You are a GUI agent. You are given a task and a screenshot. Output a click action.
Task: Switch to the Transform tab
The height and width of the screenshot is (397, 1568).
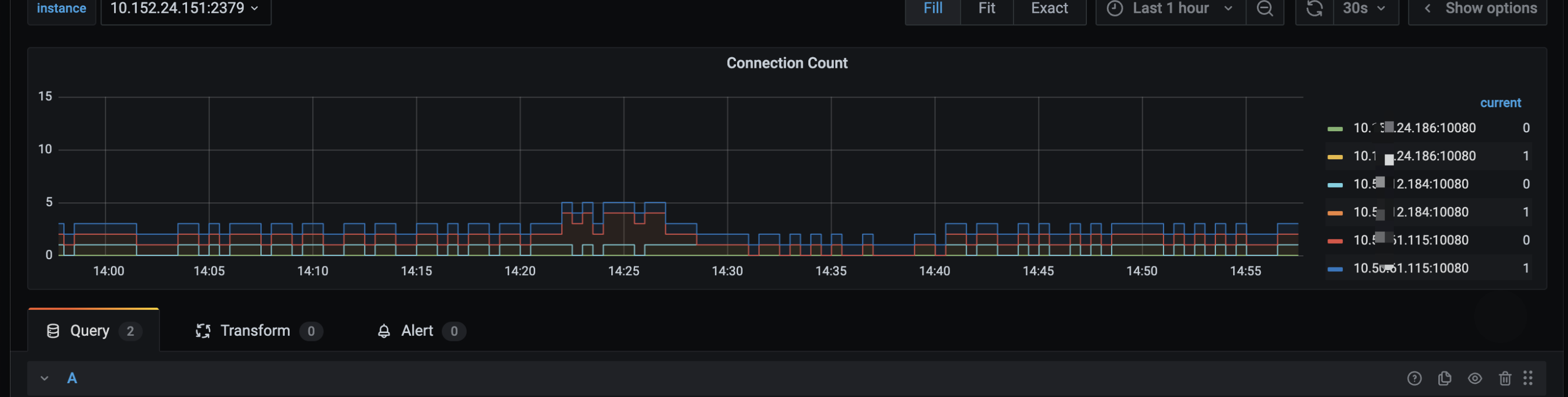[x=259, y=331]
